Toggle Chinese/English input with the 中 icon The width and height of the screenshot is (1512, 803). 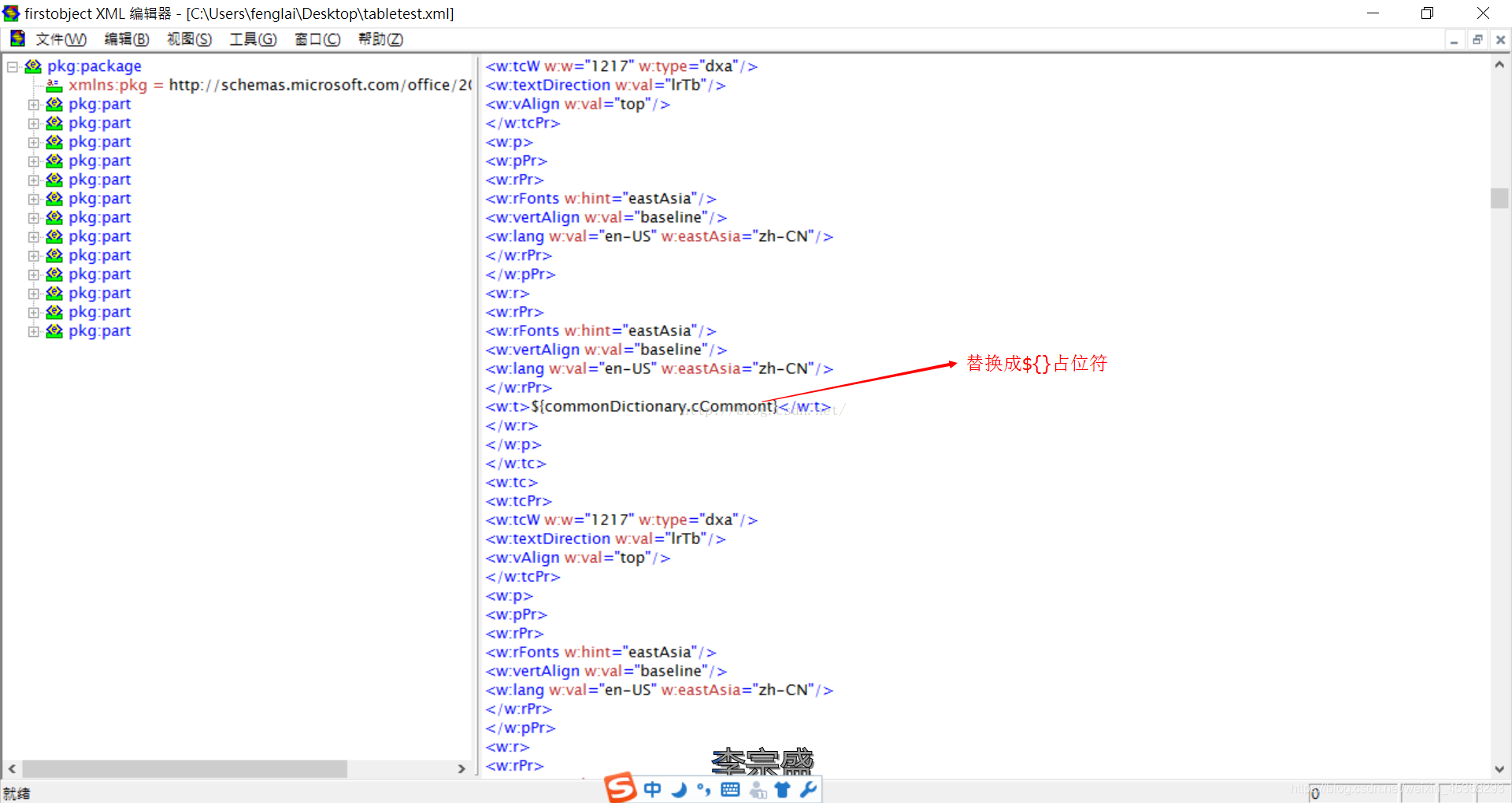652,790
